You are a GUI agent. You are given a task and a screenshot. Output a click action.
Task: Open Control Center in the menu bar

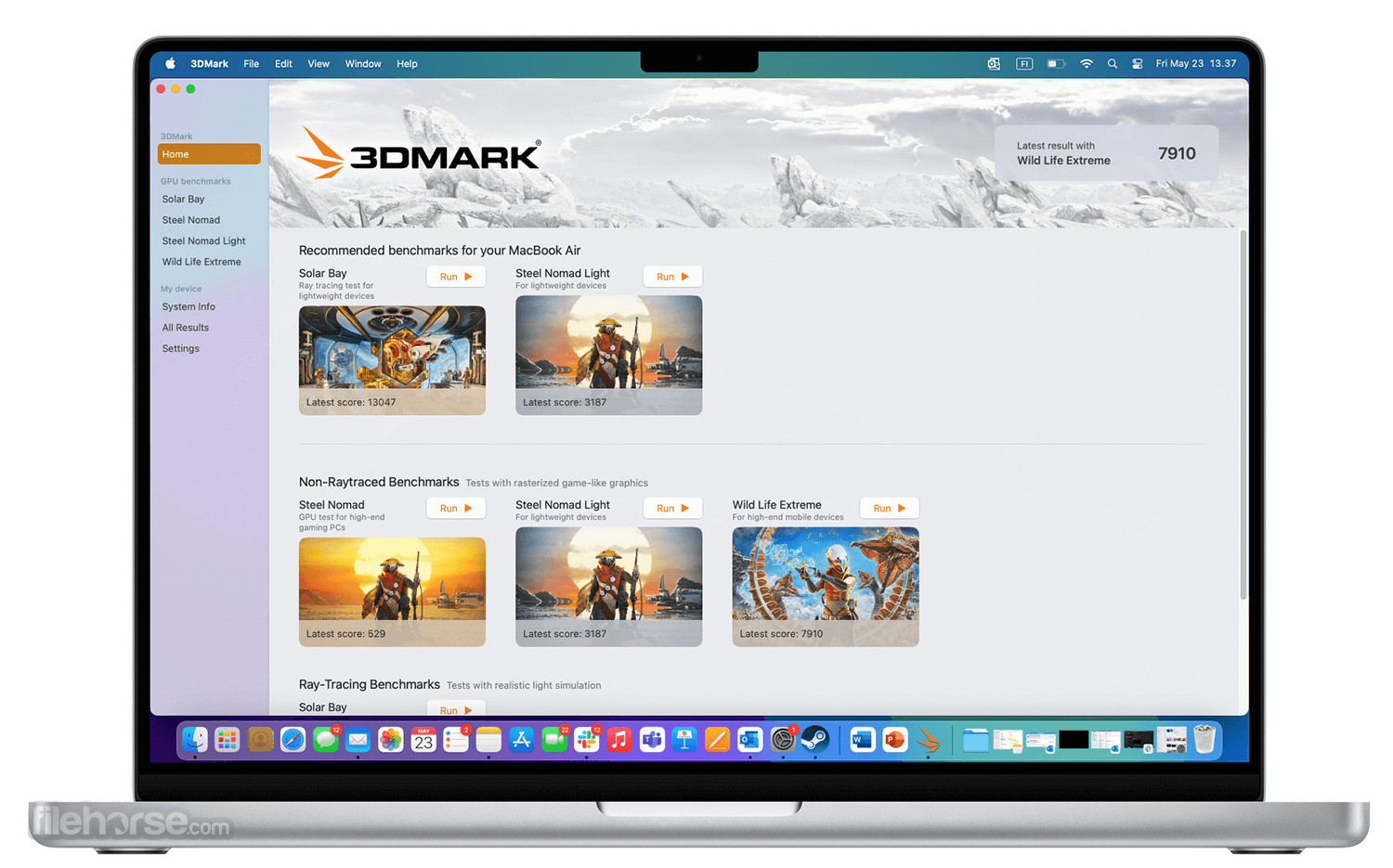click(1137, 64)
